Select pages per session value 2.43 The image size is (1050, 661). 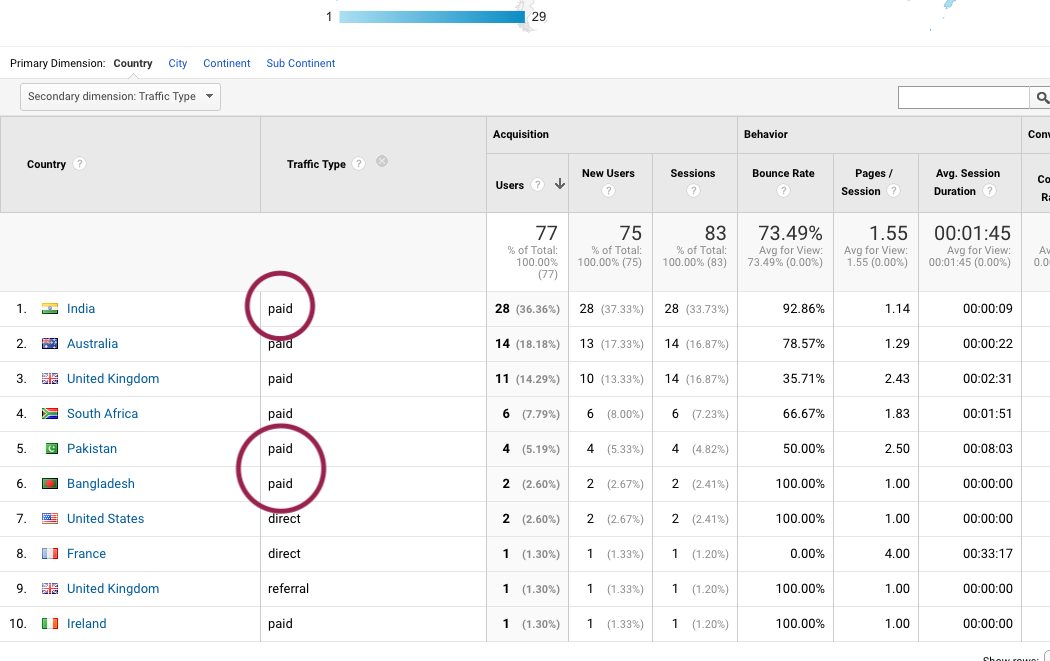(x=897, y=378)
